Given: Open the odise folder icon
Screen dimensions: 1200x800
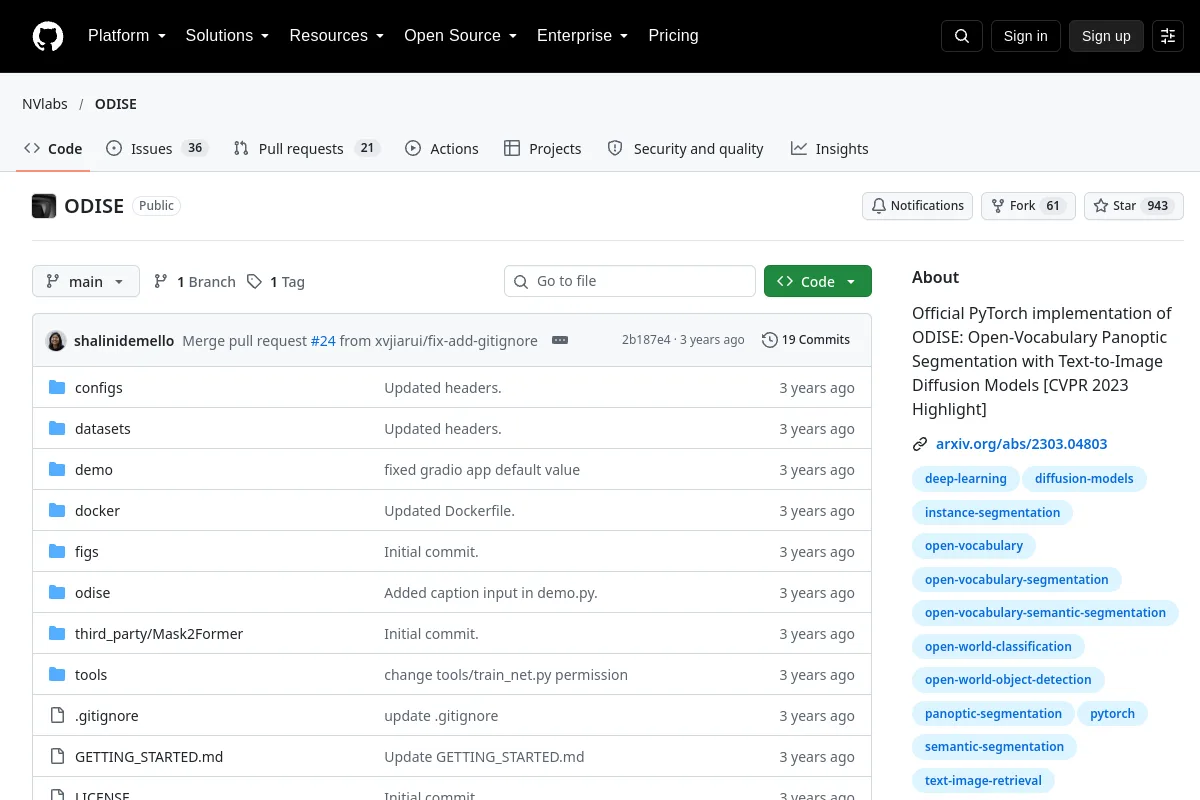Looking at the screenshot, I should (x=57, y=593).
